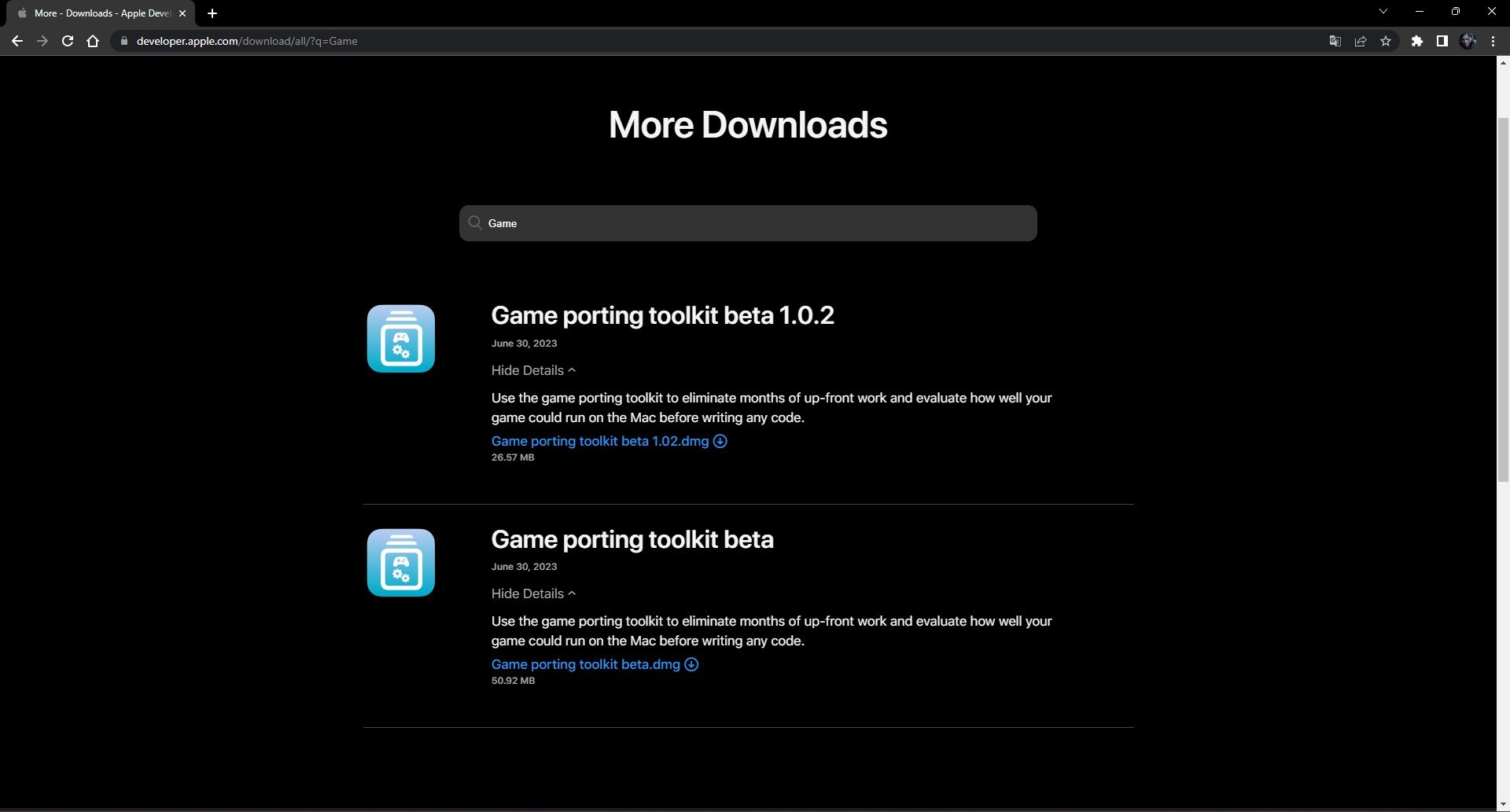The width and height of the screenshot is (1510, 812).
Task: Click the Game porting toolkit beta 1.0.2 app icon
Action: 400,338
